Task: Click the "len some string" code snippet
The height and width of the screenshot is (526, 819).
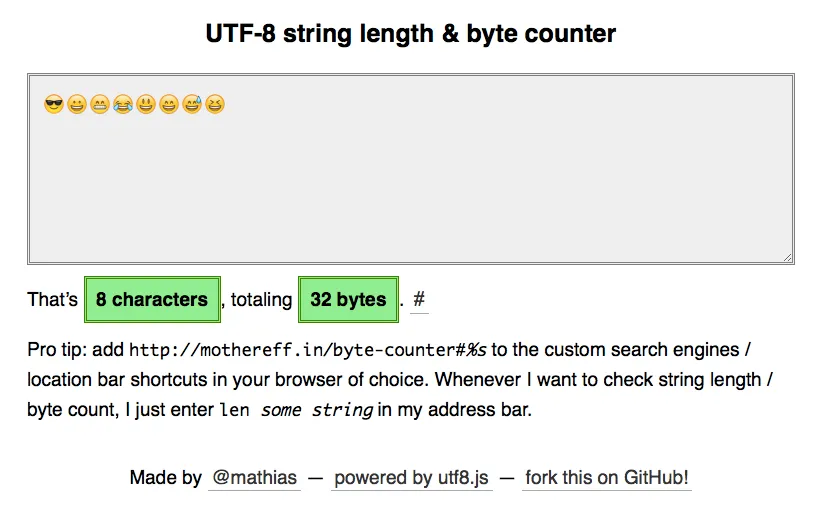Action: click(296, 410)
